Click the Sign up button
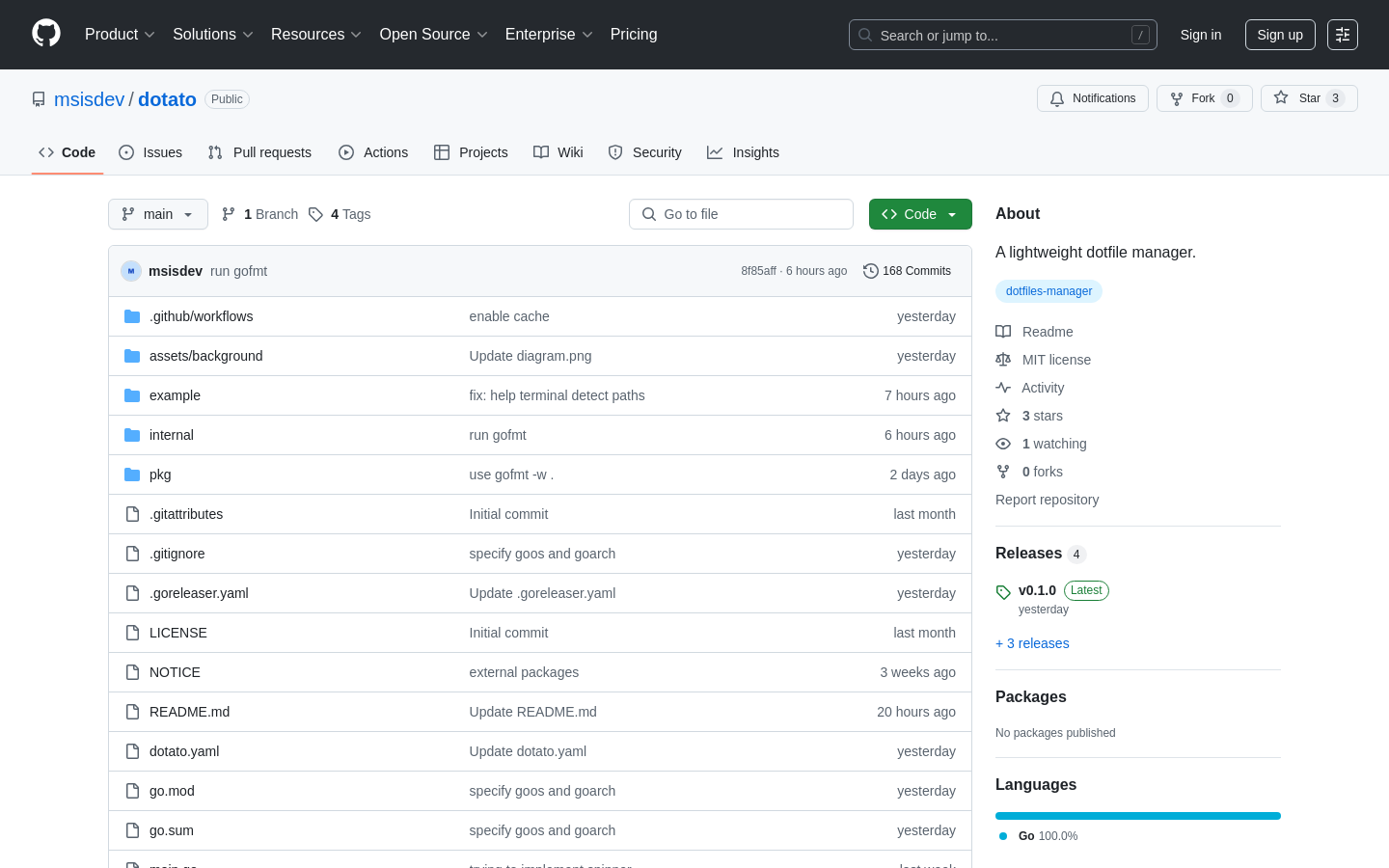 [x=1280, y=35]
